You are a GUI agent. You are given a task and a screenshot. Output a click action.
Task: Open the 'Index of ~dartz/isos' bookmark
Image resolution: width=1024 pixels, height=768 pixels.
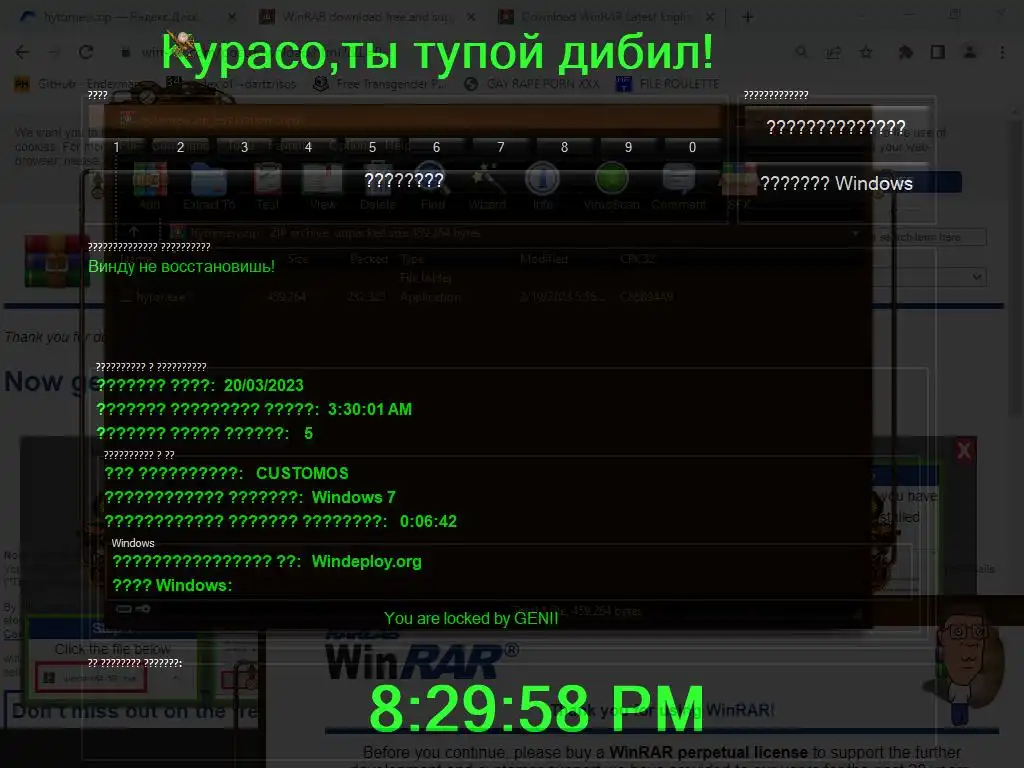coord(231,84)
